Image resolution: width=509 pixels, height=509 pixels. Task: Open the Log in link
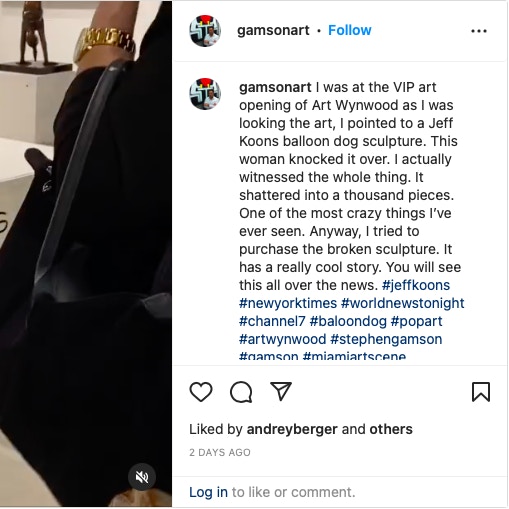click(208, 492)
